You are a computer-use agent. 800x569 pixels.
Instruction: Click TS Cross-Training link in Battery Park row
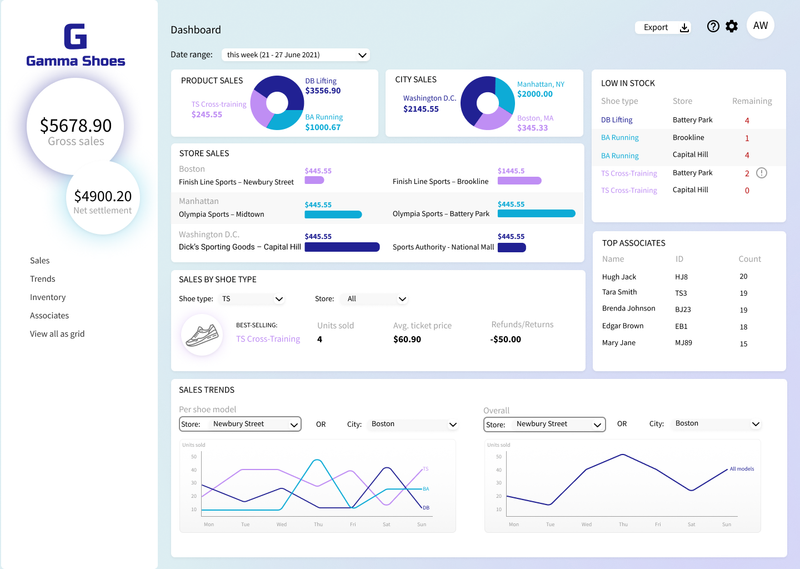tap(629, 174)
